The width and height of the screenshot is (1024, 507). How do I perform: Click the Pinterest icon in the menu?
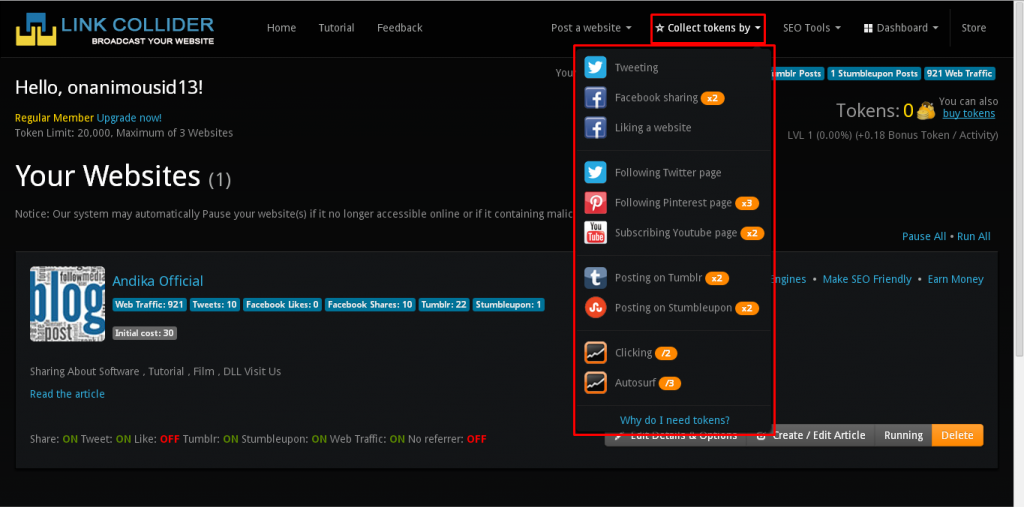[x=596, y=203]
